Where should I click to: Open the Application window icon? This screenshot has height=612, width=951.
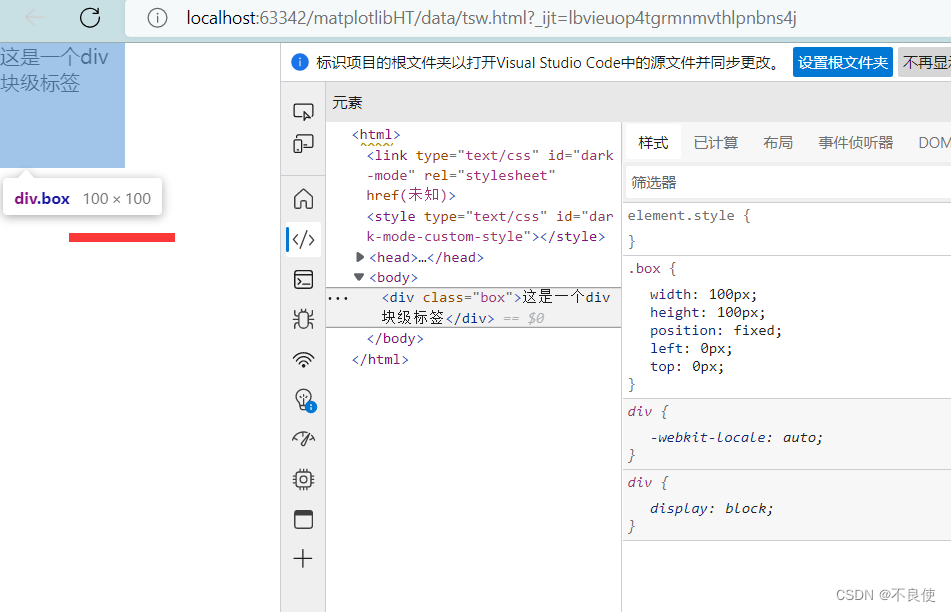point(303,520)
